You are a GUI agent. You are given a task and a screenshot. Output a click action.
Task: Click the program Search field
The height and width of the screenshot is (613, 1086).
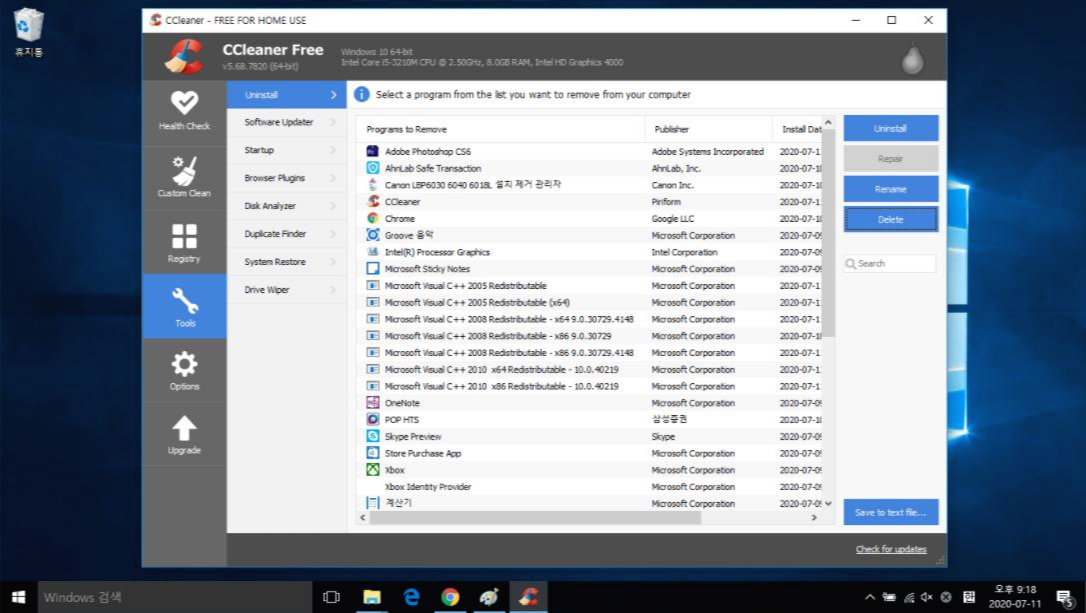pyautogui.click(x=891, y=263)
